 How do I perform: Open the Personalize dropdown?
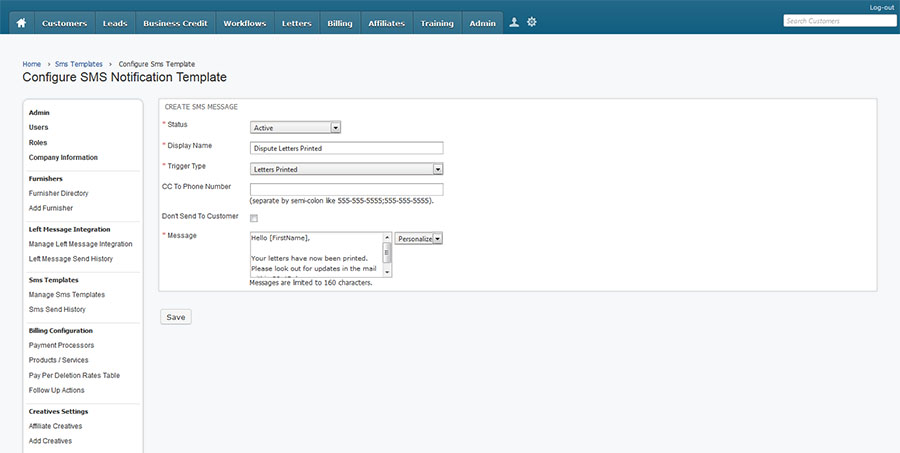click(x=419, y=239)
